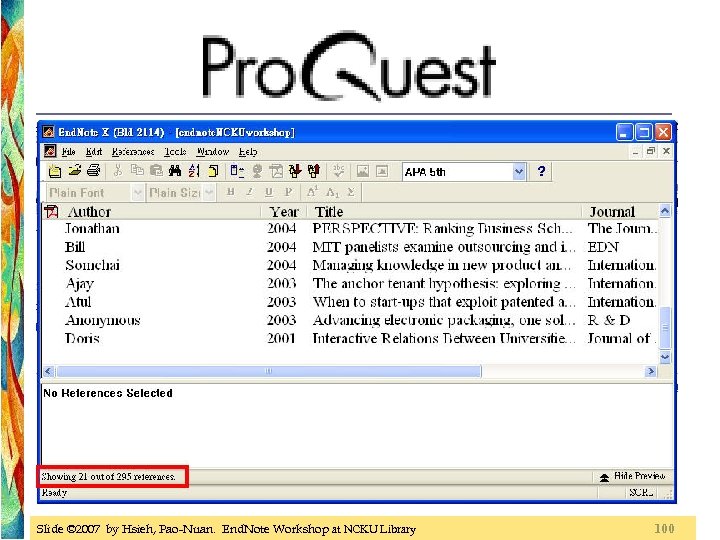Open the Edit menu
The height and width of the screenshot is (540, 720).
pos(94,152)
